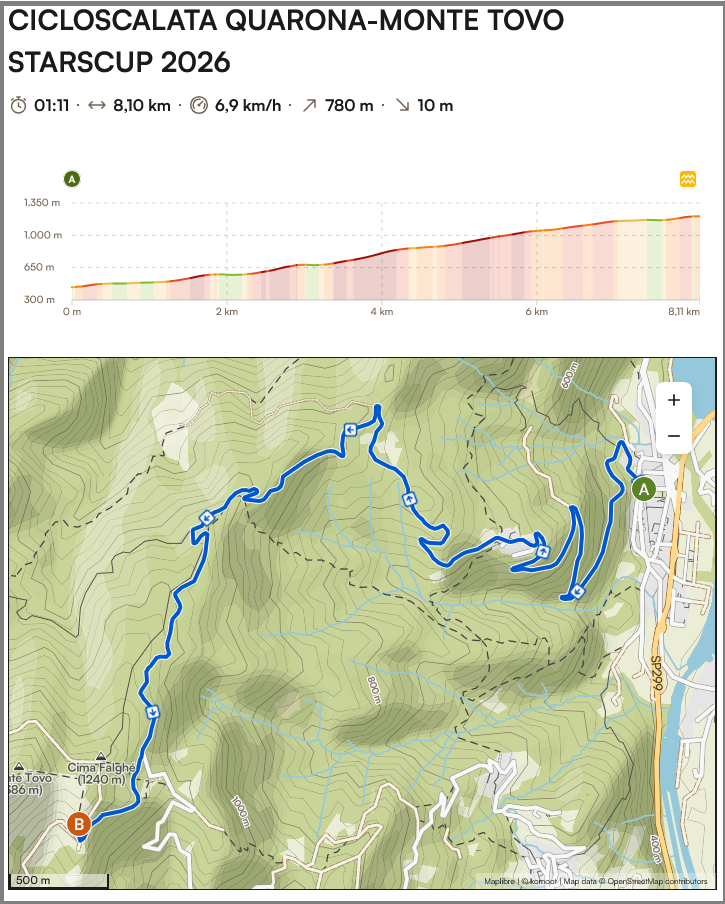This screenshot has height=904, width=725.
Task: Click the ascent arrow icon by 780 m
Action: 308,105
